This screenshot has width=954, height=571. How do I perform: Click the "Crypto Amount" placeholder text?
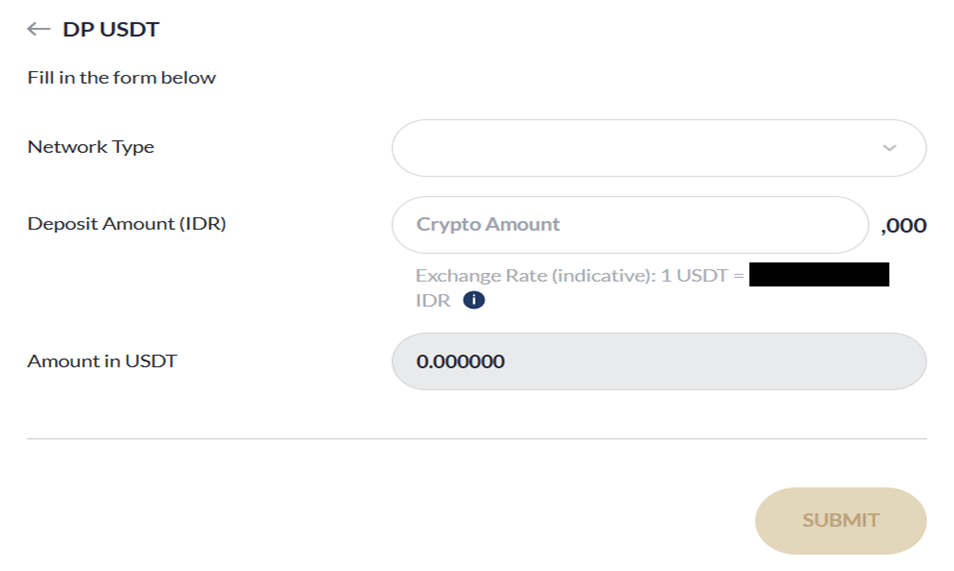(x=488, y=225)
